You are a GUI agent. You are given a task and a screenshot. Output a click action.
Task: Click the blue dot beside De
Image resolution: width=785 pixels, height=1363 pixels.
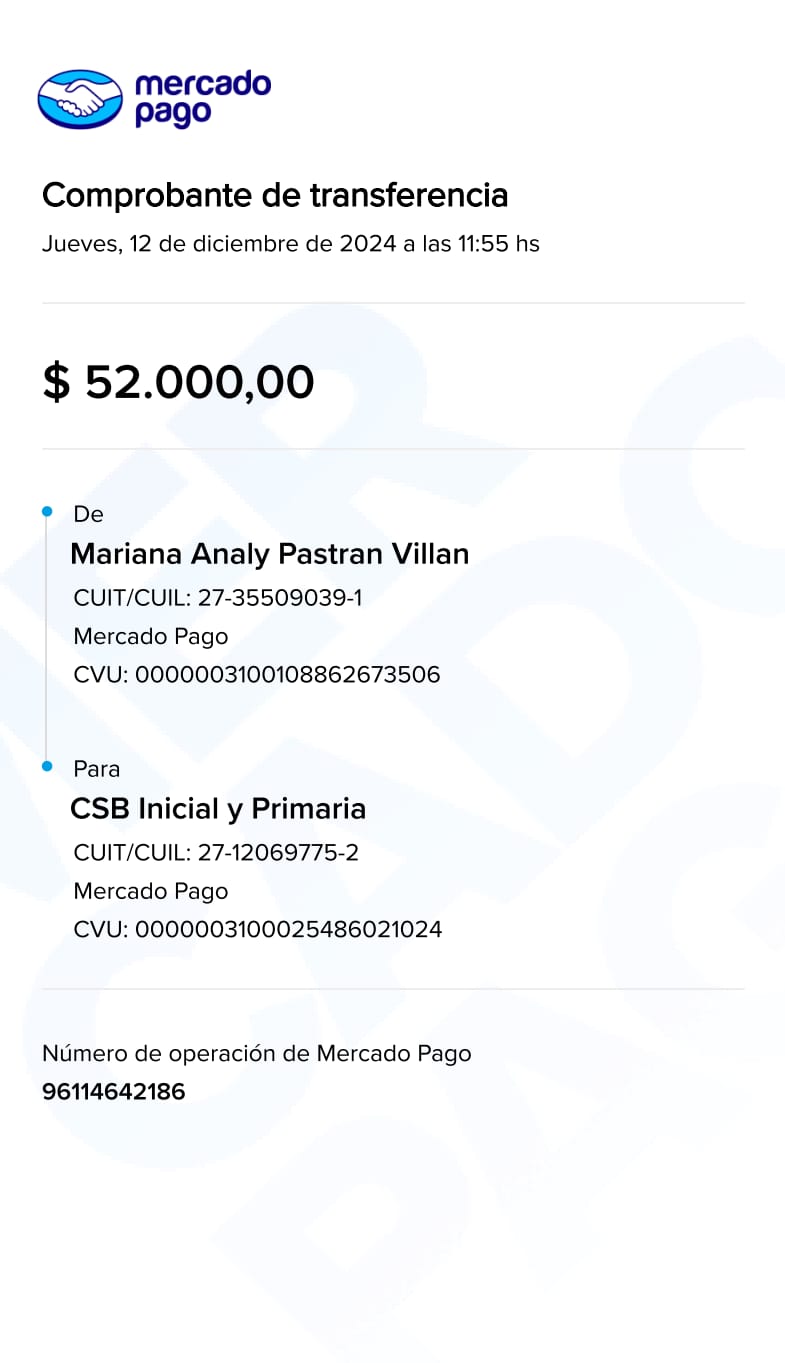pos(47,512)
